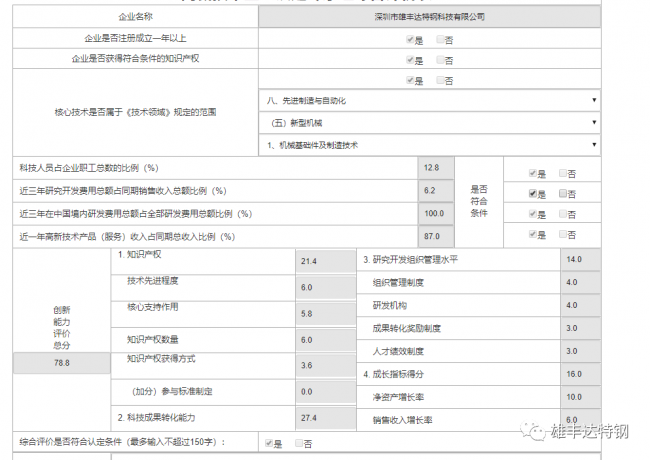650x460 pixels.
Task: Check 是 for 综合评价是否符合认定条件
Action: 269,443
